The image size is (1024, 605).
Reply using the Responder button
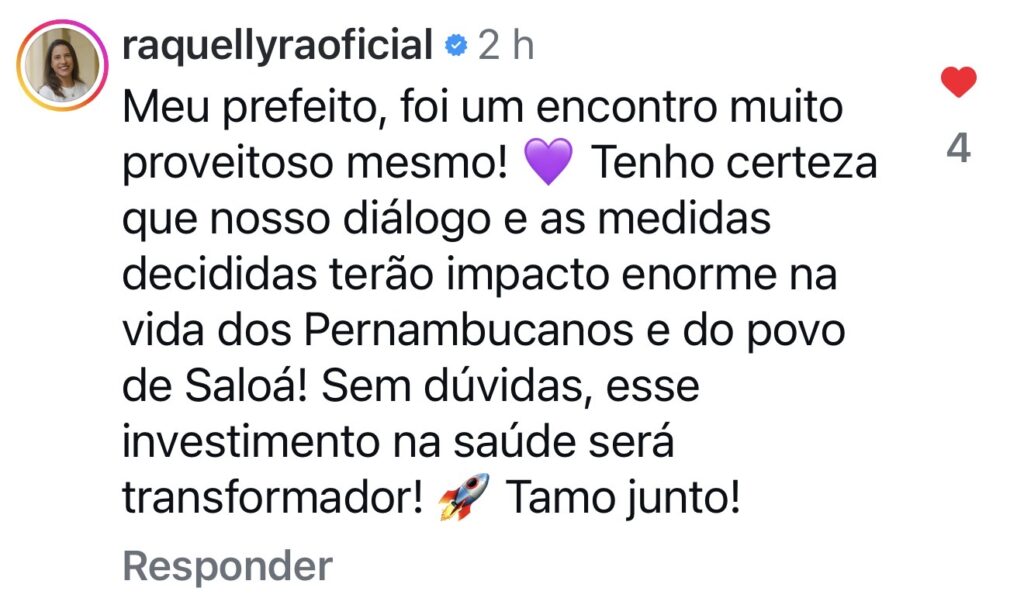pyautogui.click(x=227, y=567)
